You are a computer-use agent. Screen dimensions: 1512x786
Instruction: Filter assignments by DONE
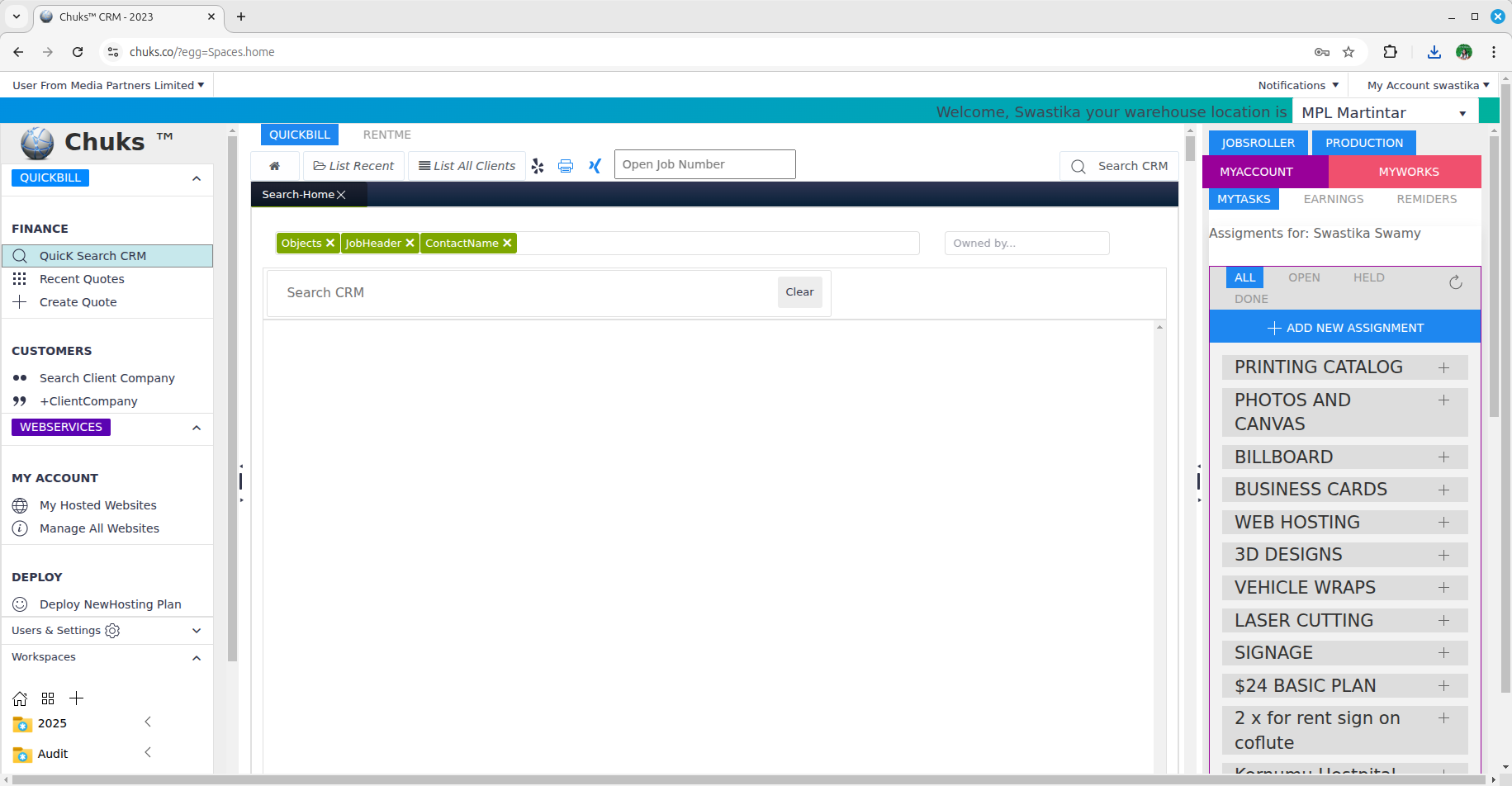tap(1251, 299)
